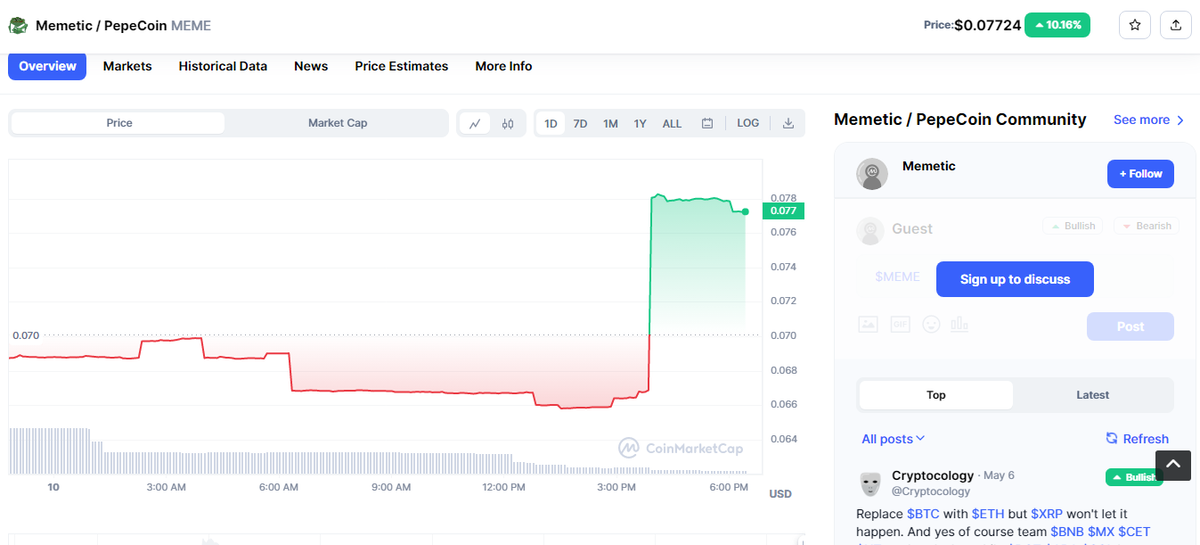Click the $CET ticker link
Viewport: 1200px width, 545px height.
coord(1134,531)
